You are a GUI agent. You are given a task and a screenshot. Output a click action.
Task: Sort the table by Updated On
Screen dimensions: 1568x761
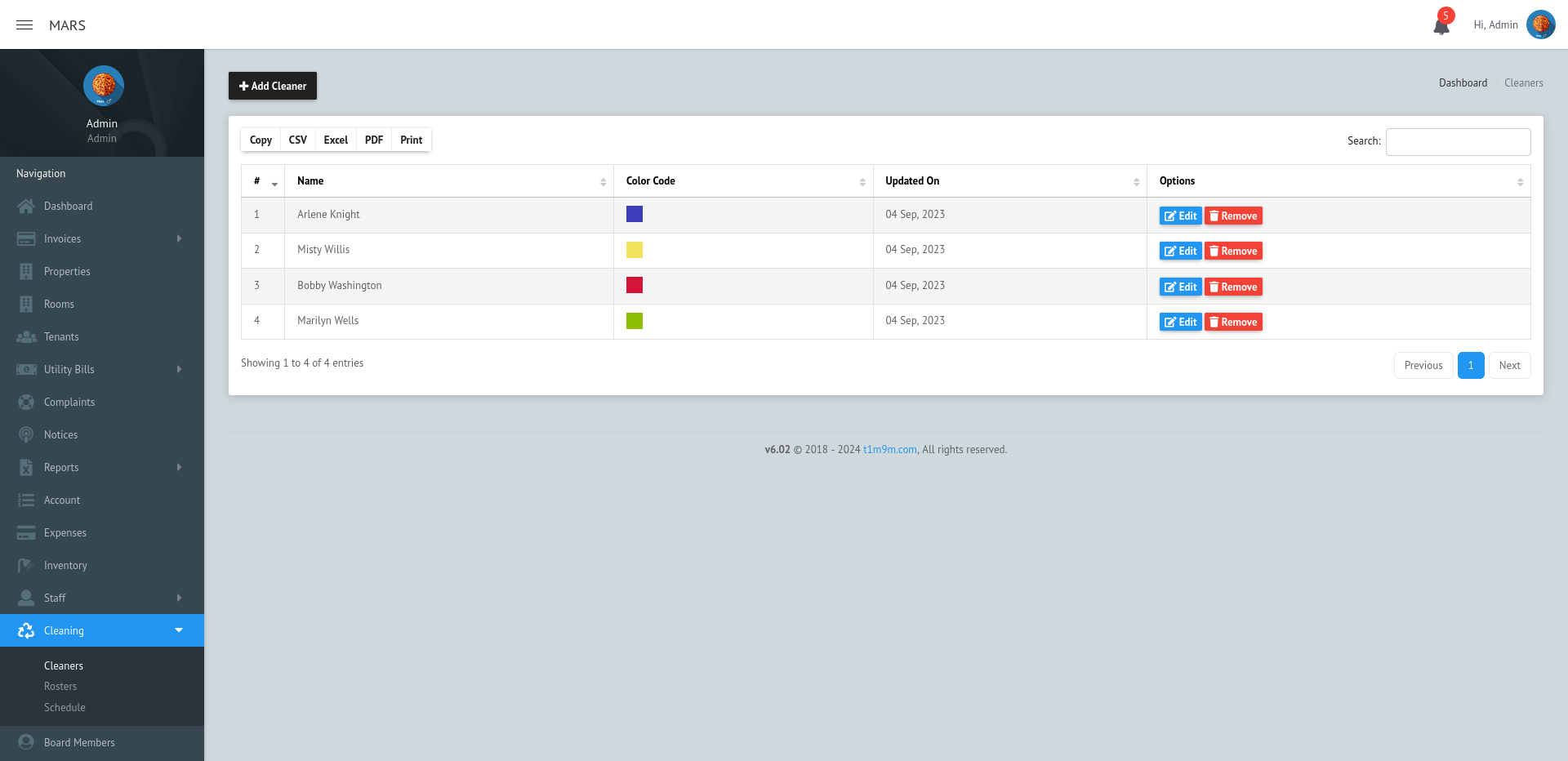click(912, 180)
